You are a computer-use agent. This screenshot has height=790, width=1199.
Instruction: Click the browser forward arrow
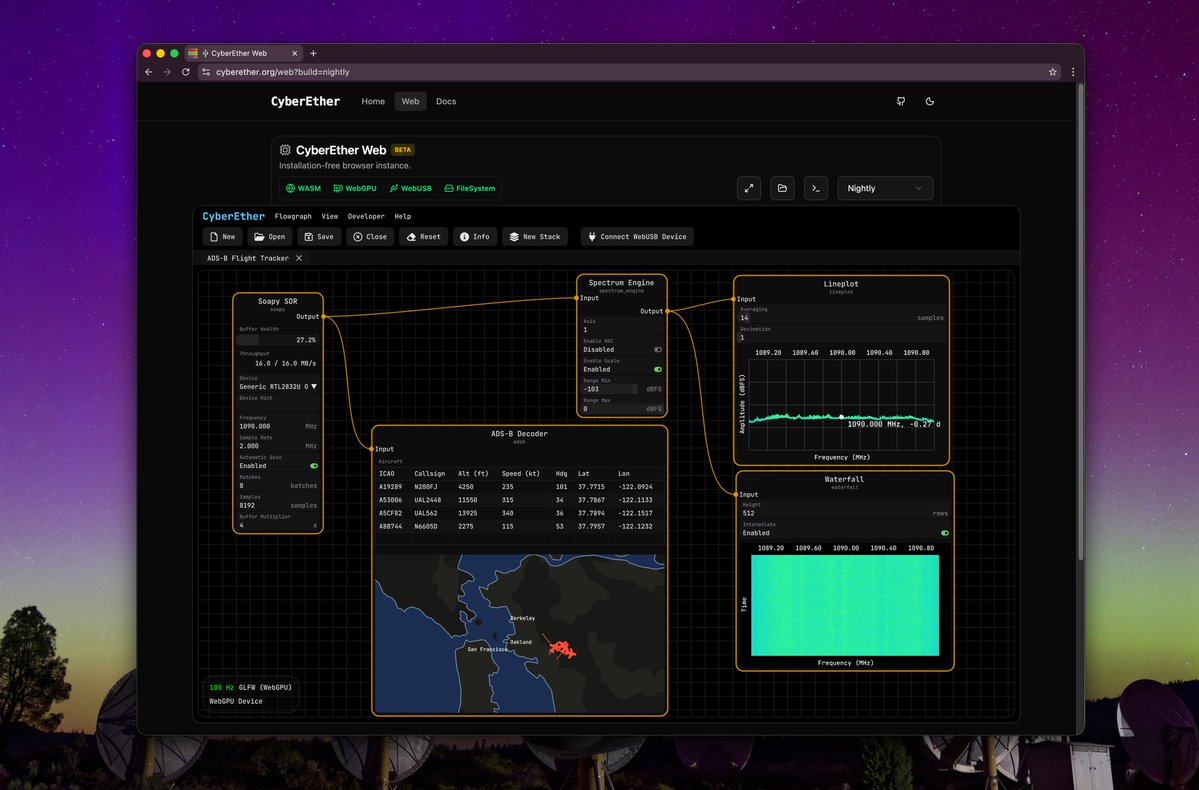(167, 72)
